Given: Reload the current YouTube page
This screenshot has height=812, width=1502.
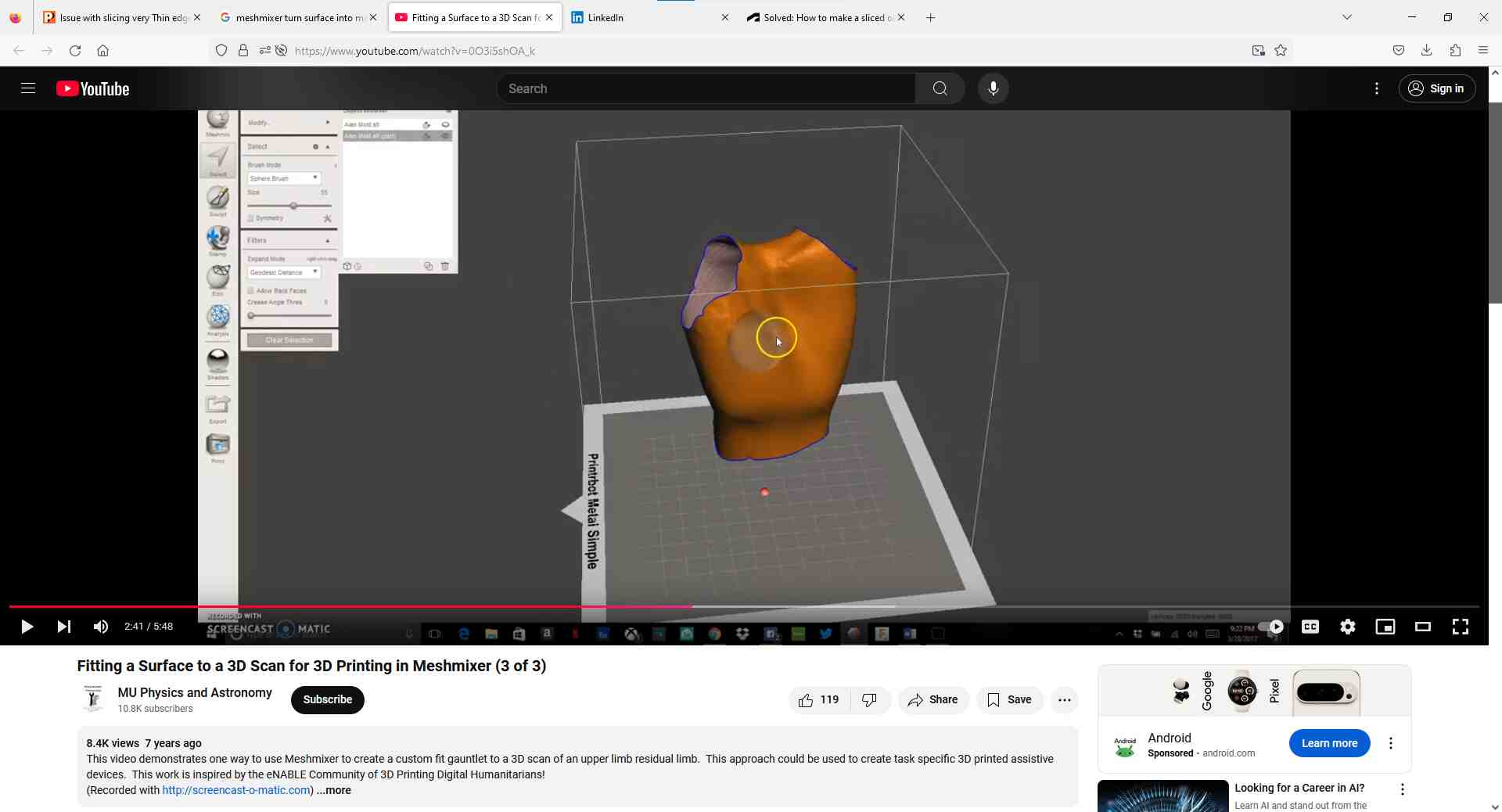Looking at the screenshot, I should point(75,51).
